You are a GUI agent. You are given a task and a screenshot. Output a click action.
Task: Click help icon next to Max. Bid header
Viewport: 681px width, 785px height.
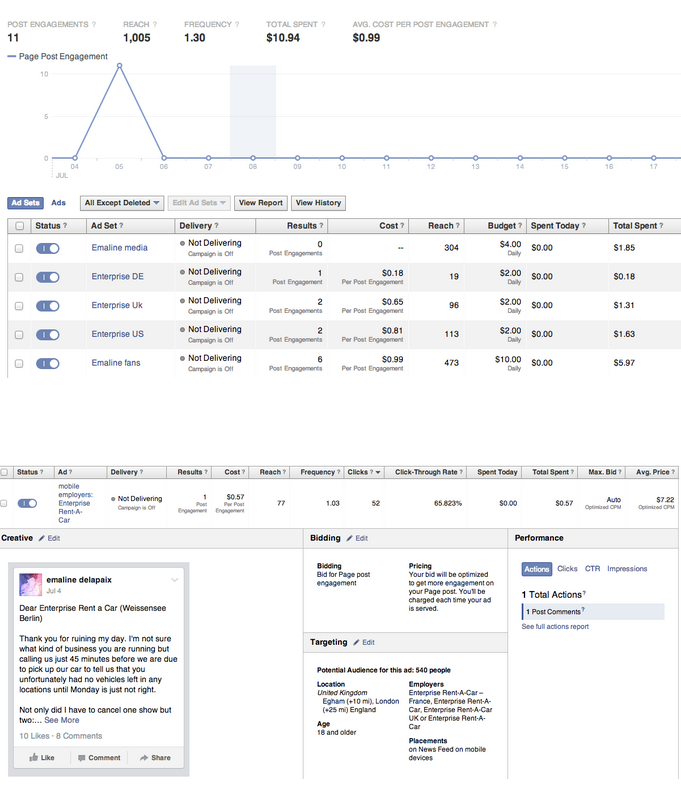coord(620,472)
